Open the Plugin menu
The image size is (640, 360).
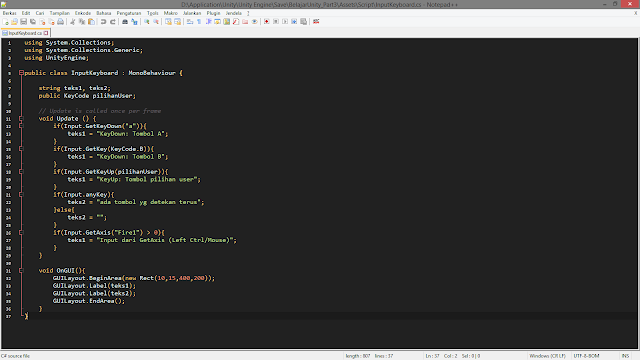pos(213,13)
